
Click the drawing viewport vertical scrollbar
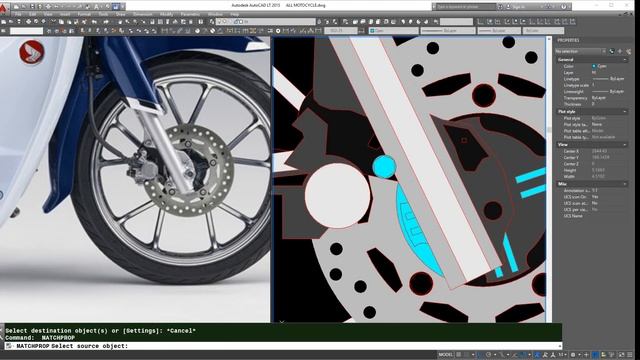(x=549, y=179)
